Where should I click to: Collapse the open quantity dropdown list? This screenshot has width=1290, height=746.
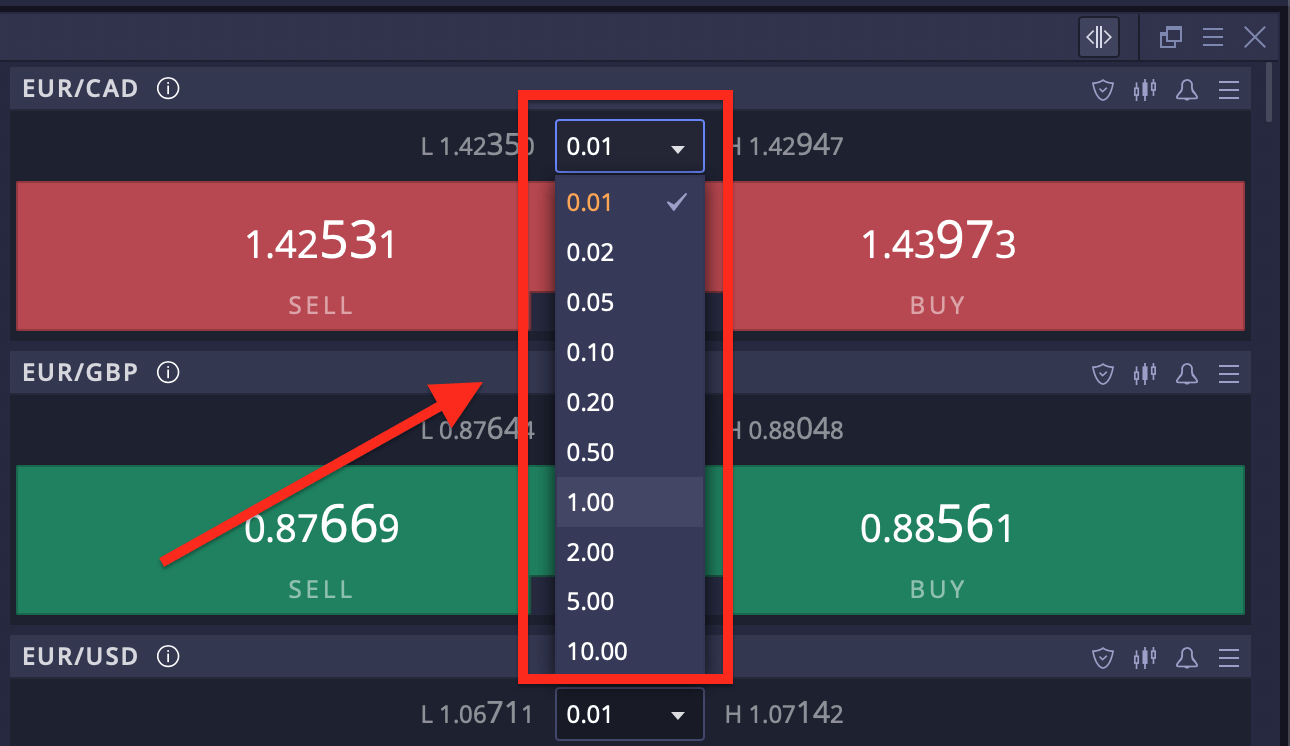[x=629, y=145]
